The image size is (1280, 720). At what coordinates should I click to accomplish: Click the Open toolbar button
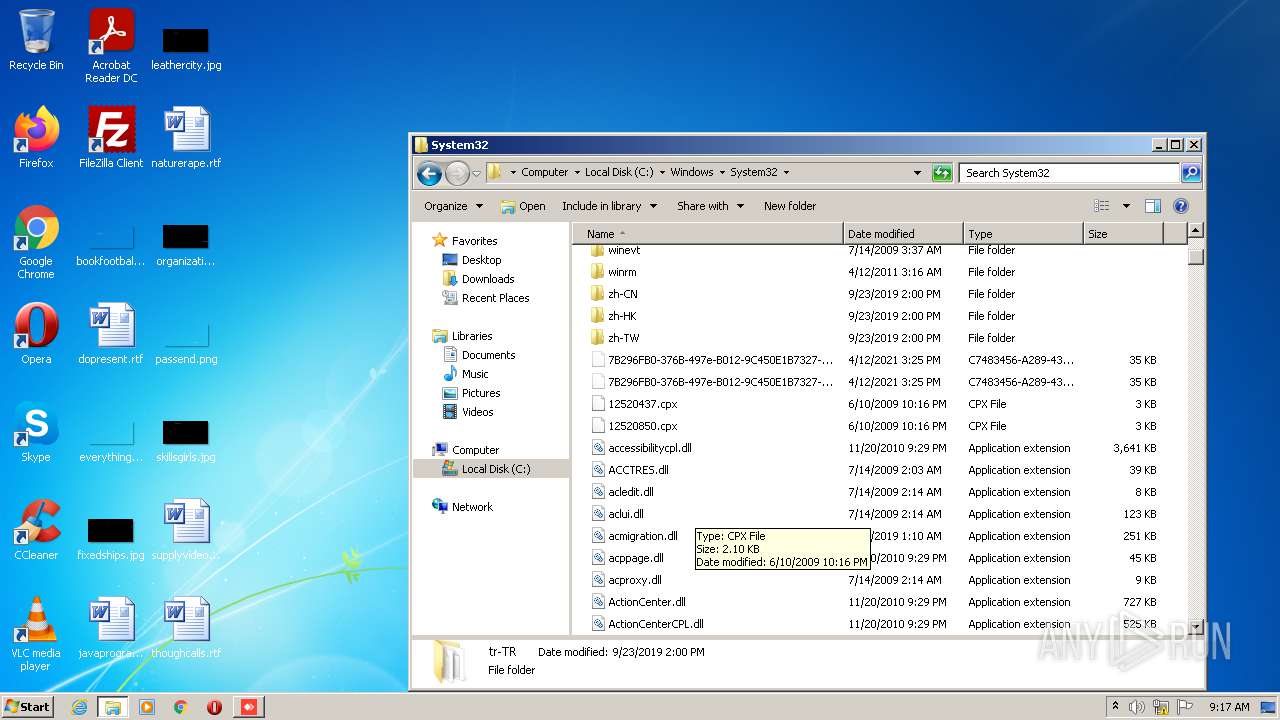523,206
